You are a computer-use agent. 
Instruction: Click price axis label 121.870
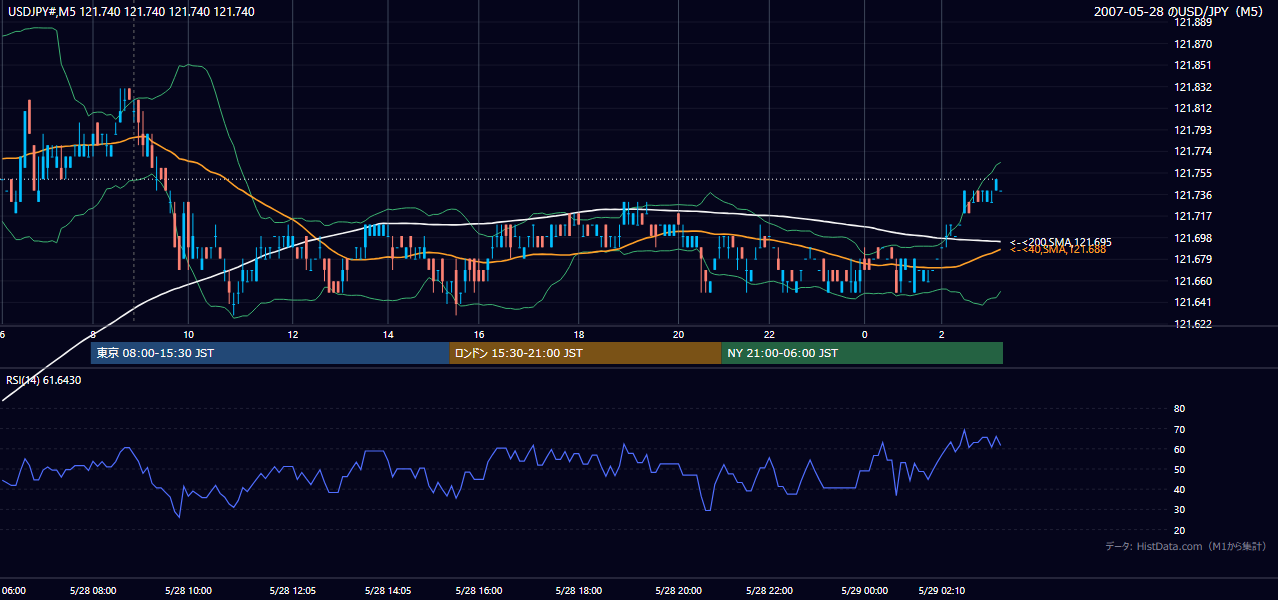[1191, 44]
